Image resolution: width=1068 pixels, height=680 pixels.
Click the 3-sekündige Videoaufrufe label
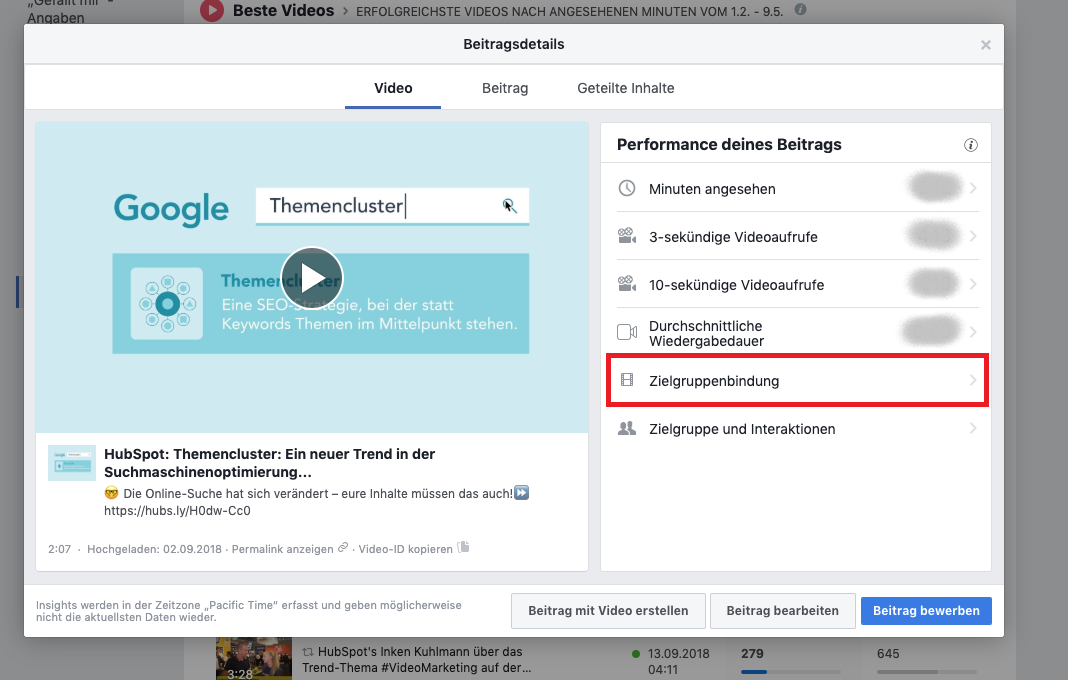pyautogui.click(x=733, y=237)
